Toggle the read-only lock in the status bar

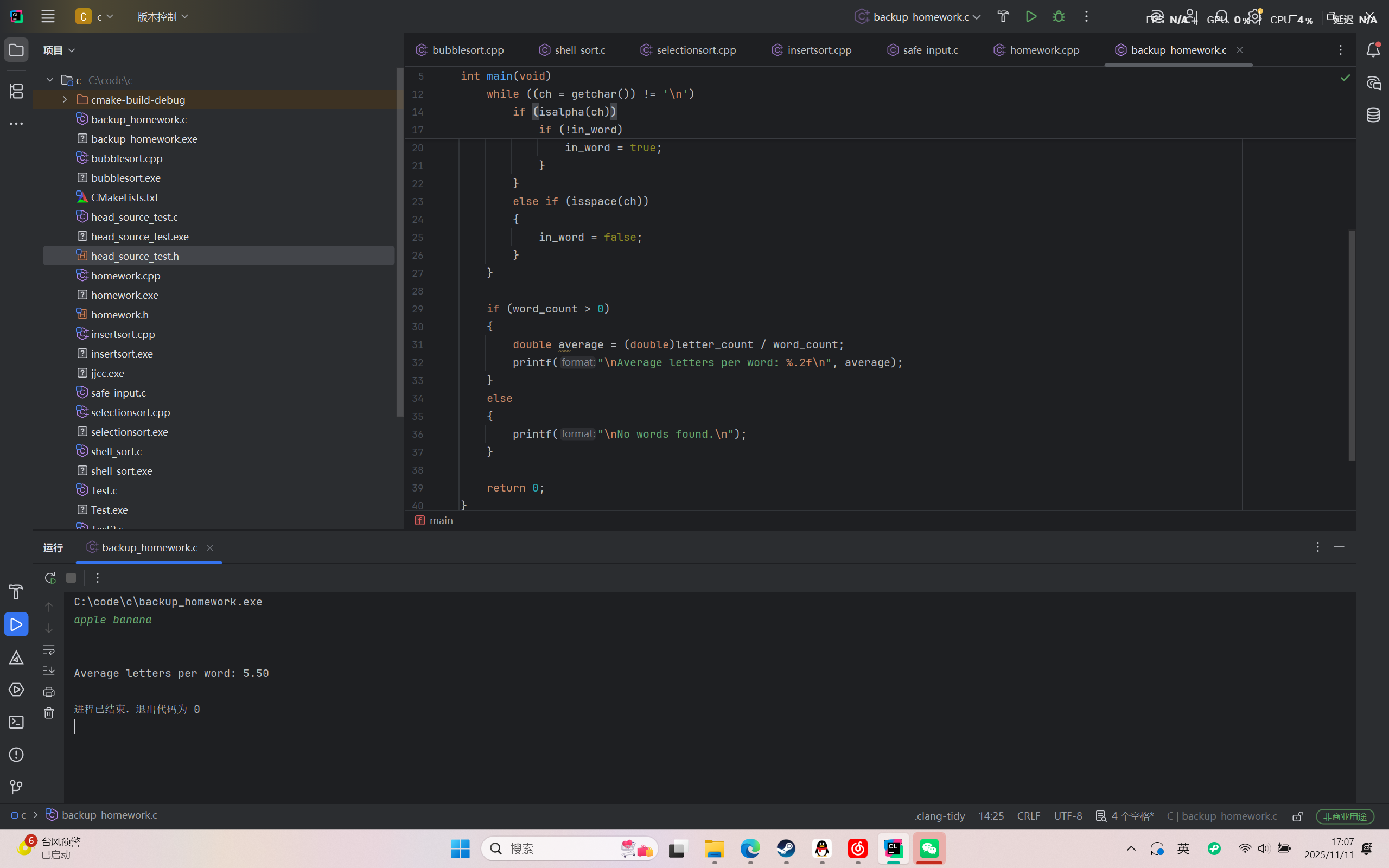click(x=1297, y=816)
